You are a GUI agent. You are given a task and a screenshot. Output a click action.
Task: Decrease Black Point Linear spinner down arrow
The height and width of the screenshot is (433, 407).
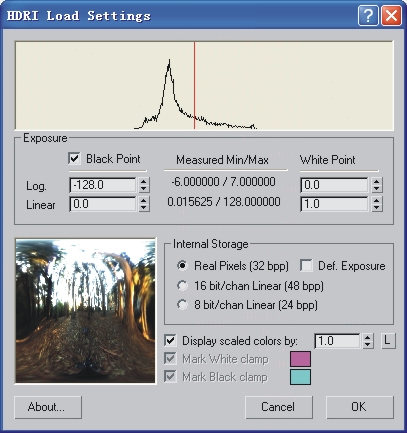[143, 207]
